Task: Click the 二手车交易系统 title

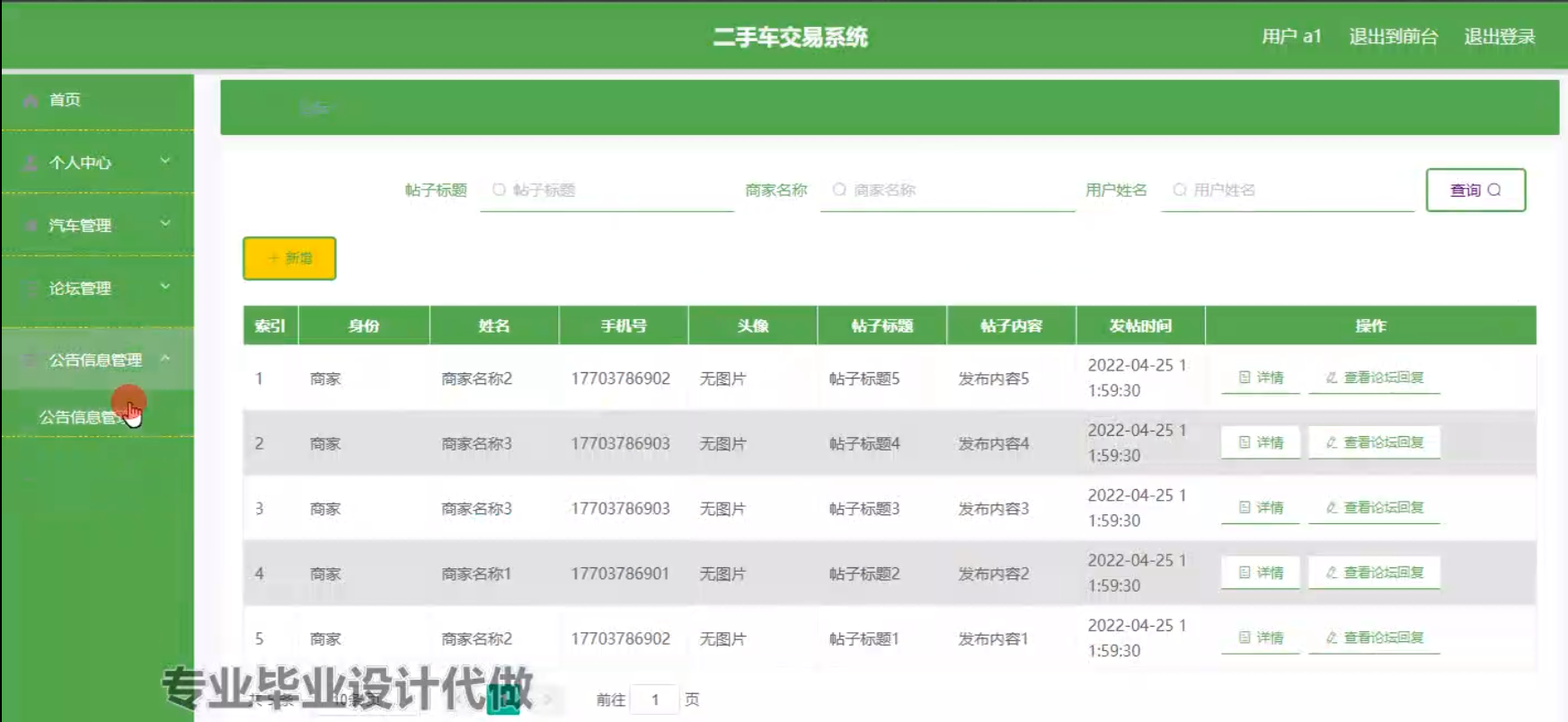Action: [790, 37]
